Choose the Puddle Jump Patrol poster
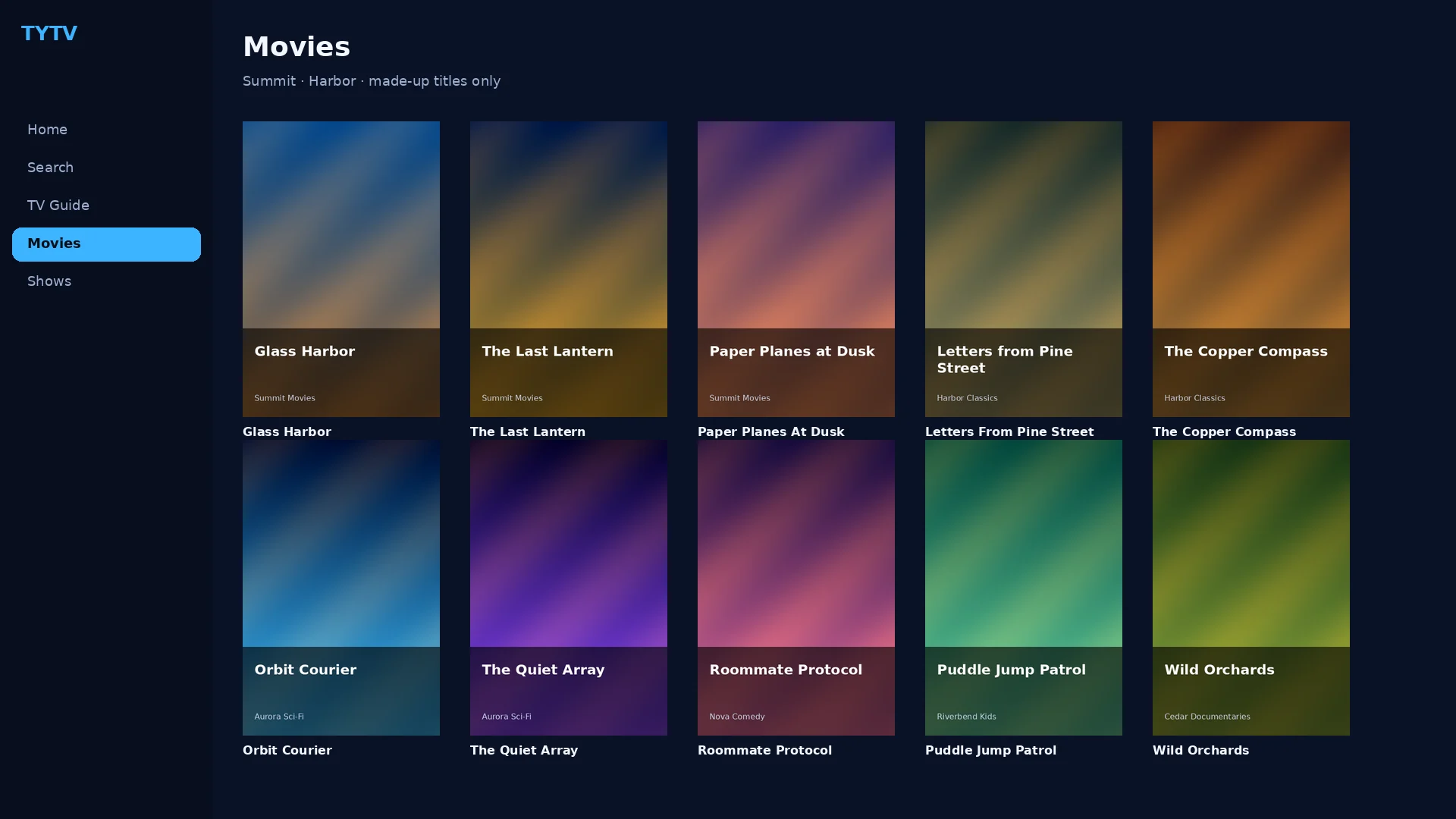Image resolution: width=1456 pixels, height=819 pixels. click(1024, 588)
